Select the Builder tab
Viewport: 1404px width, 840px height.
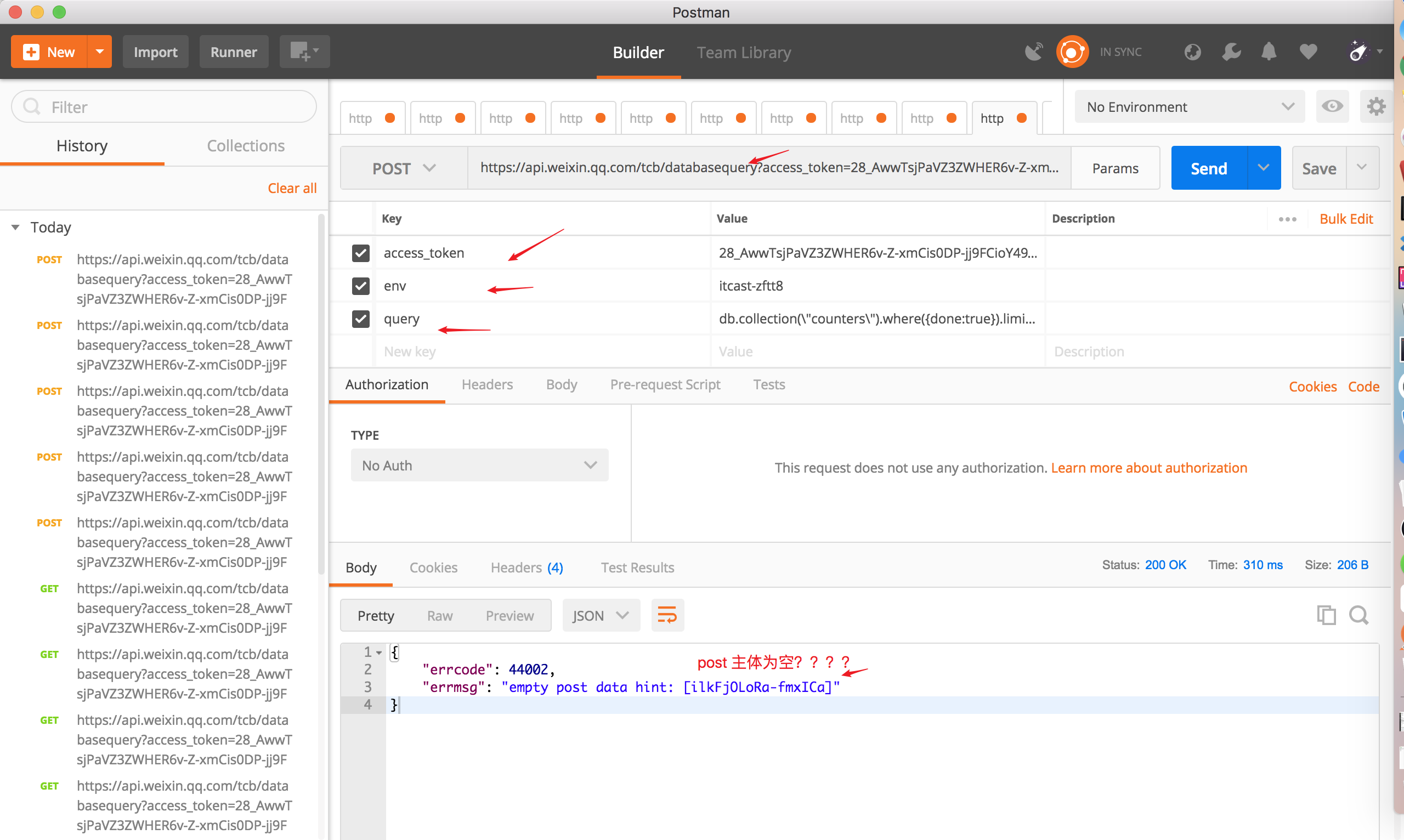click(x=638, y=52)
